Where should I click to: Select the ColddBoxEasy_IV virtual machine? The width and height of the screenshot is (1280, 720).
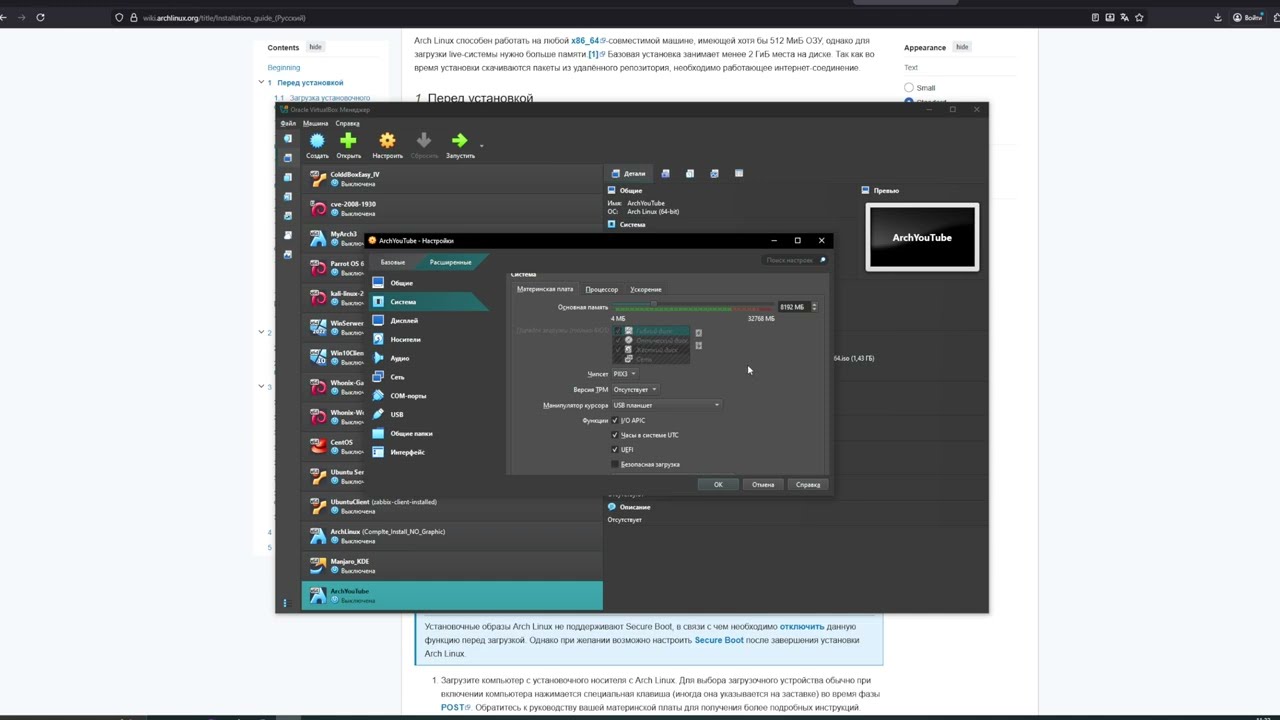point(452,179)
